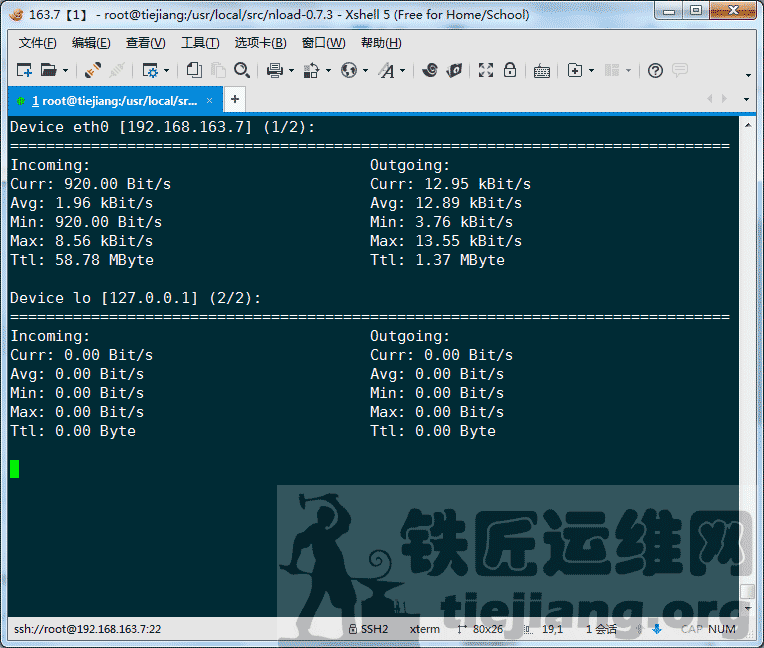Expand the file transfer dropdown arrow
This screenshot has height=648, width=764.
click(328, 71)
